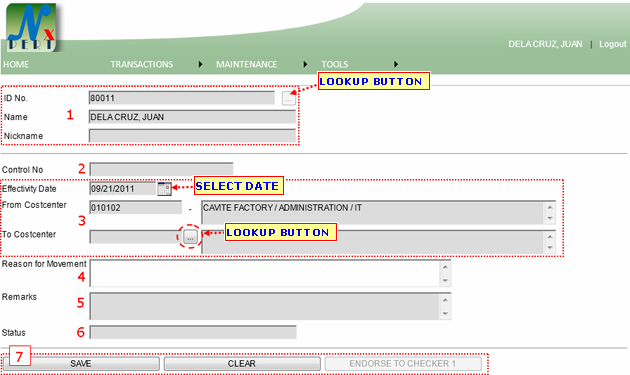
Task: Click inside the Reason for Movement text area
Action: 265,273
